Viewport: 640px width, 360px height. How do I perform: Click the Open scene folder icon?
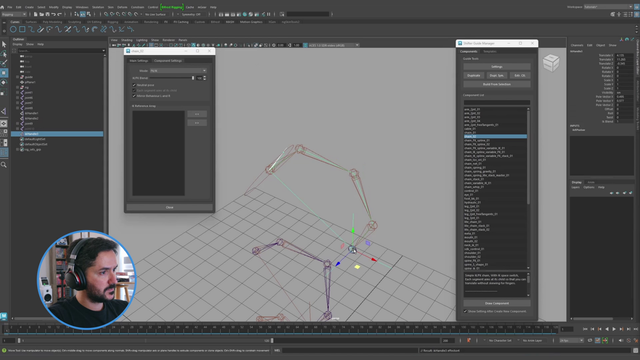(42, 14)
